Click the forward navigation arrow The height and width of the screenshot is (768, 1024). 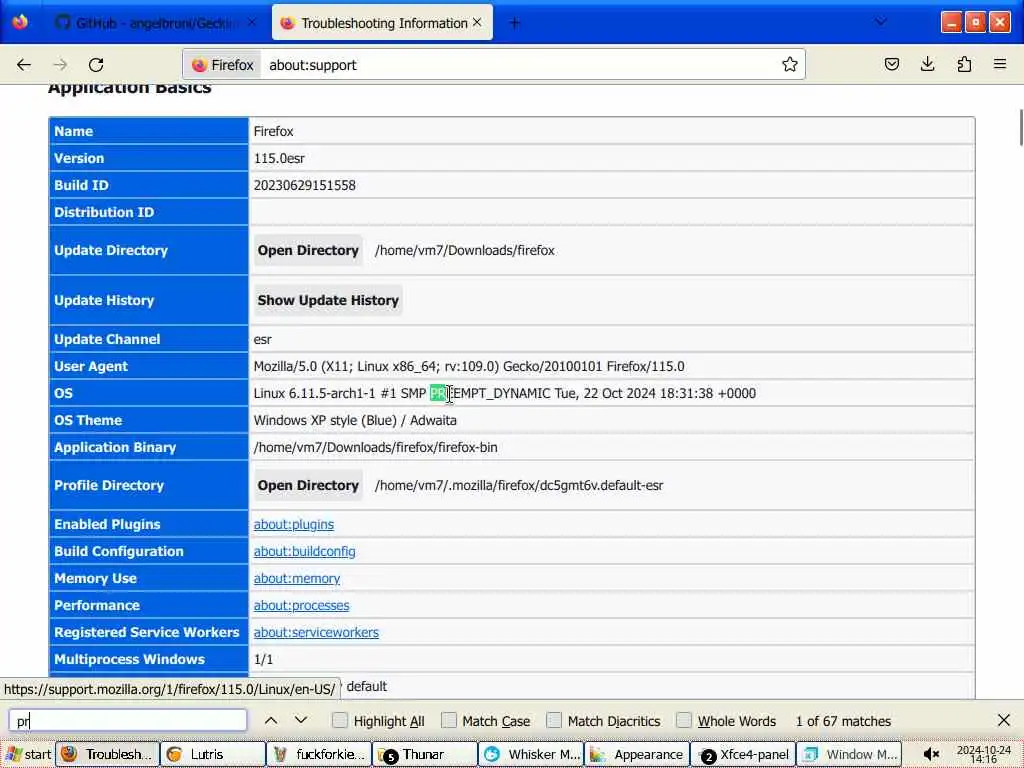pos(60,65)
